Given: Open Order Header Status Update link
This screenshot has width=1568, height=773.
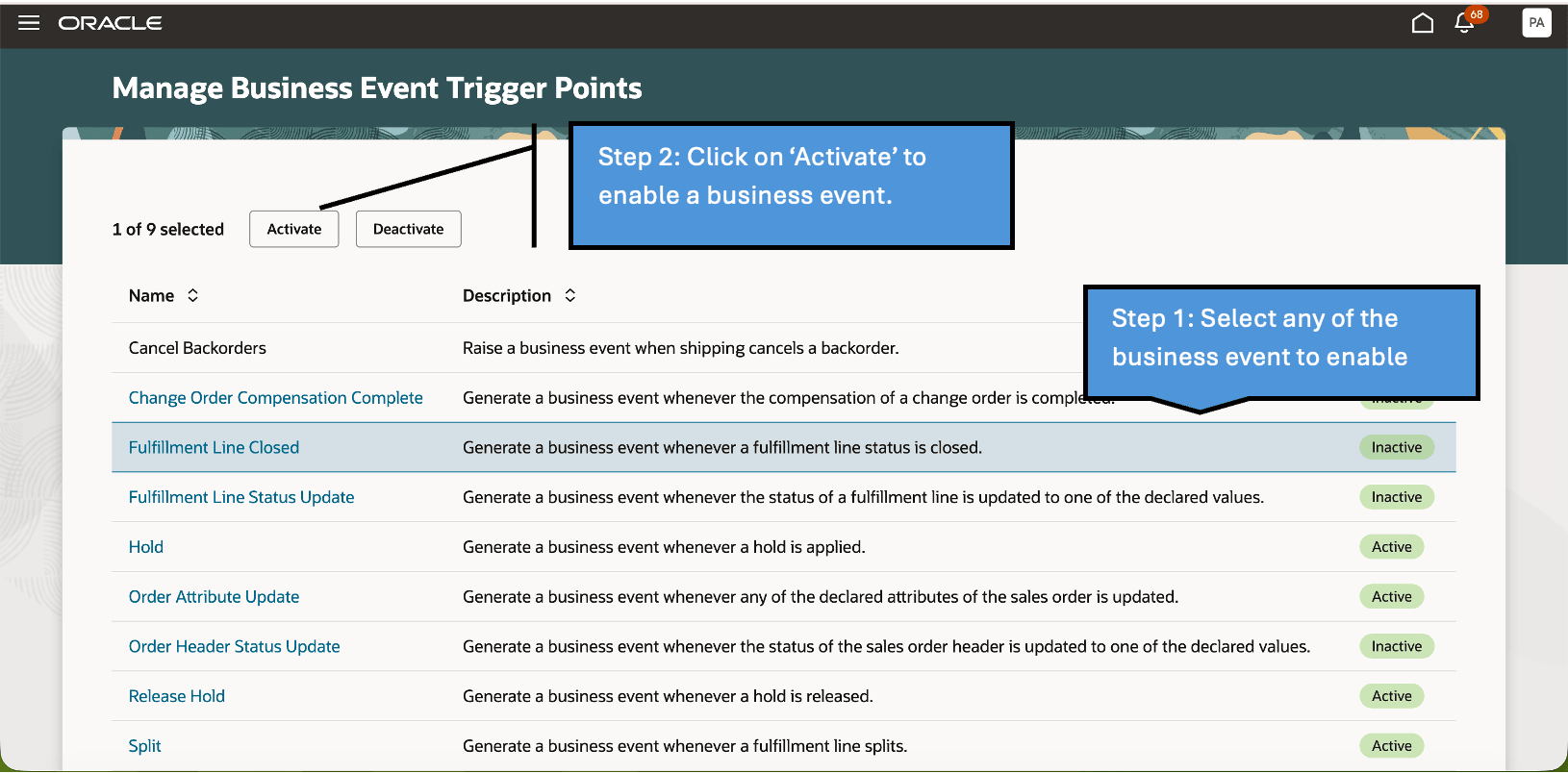Looking at the screenshot, I should point(235,647).
